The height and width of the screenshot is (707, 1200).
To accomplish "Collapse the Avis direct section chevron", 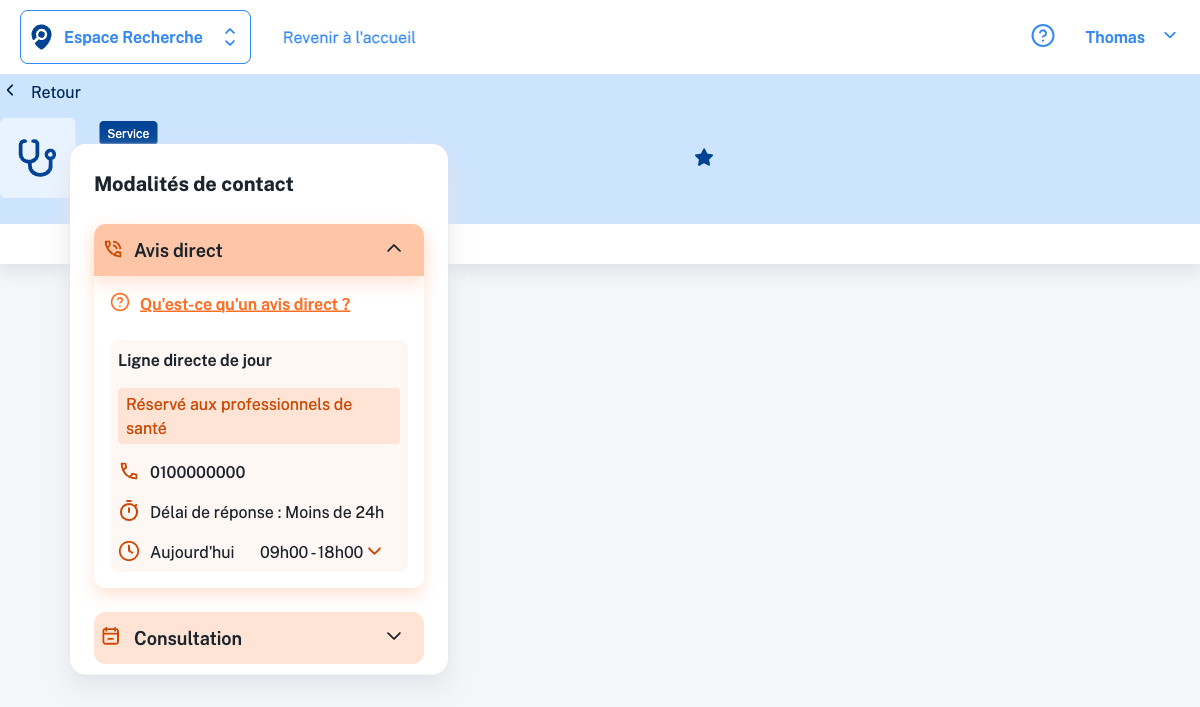I will (x=394, y=248).
